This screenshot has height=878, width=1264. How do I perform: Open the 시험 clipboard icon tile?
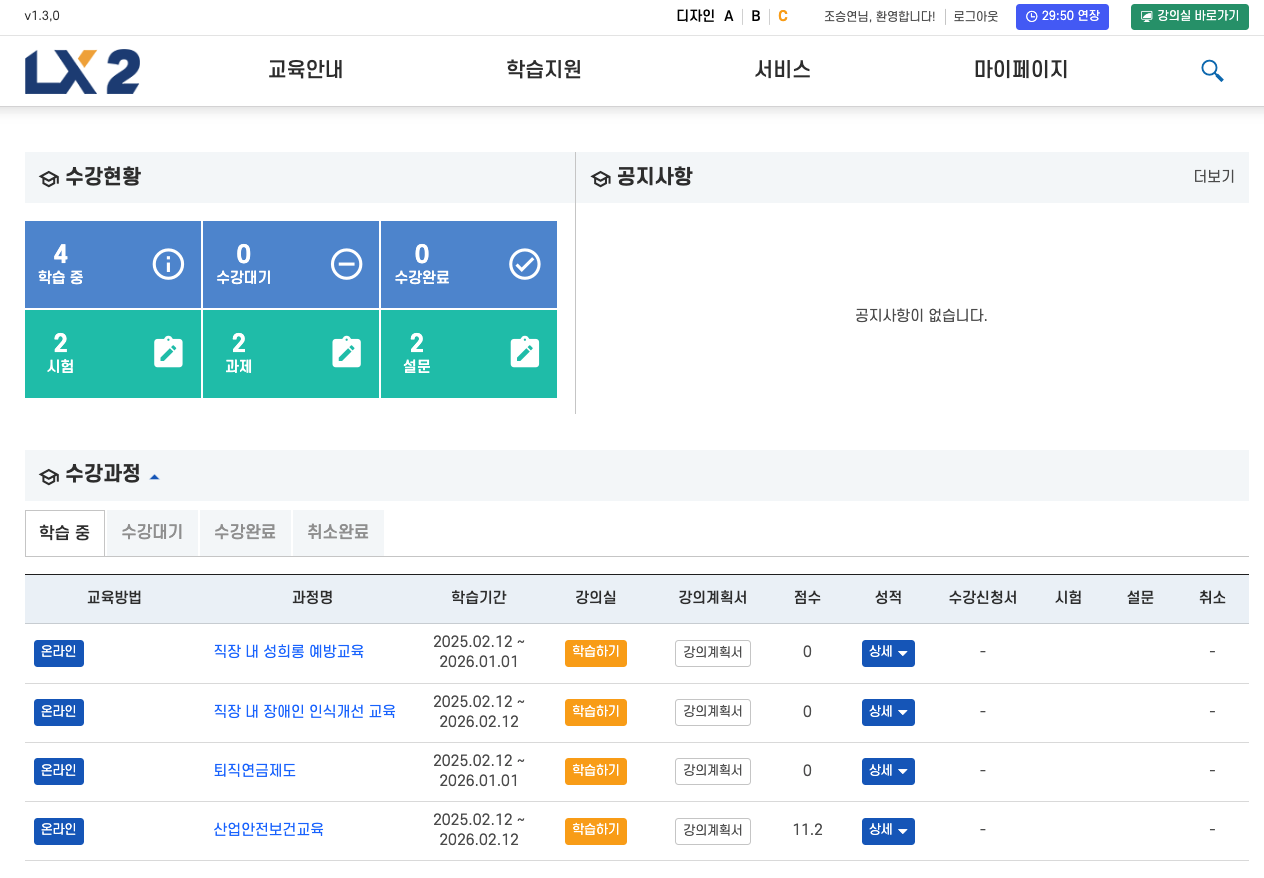click(x=168, y=352)
